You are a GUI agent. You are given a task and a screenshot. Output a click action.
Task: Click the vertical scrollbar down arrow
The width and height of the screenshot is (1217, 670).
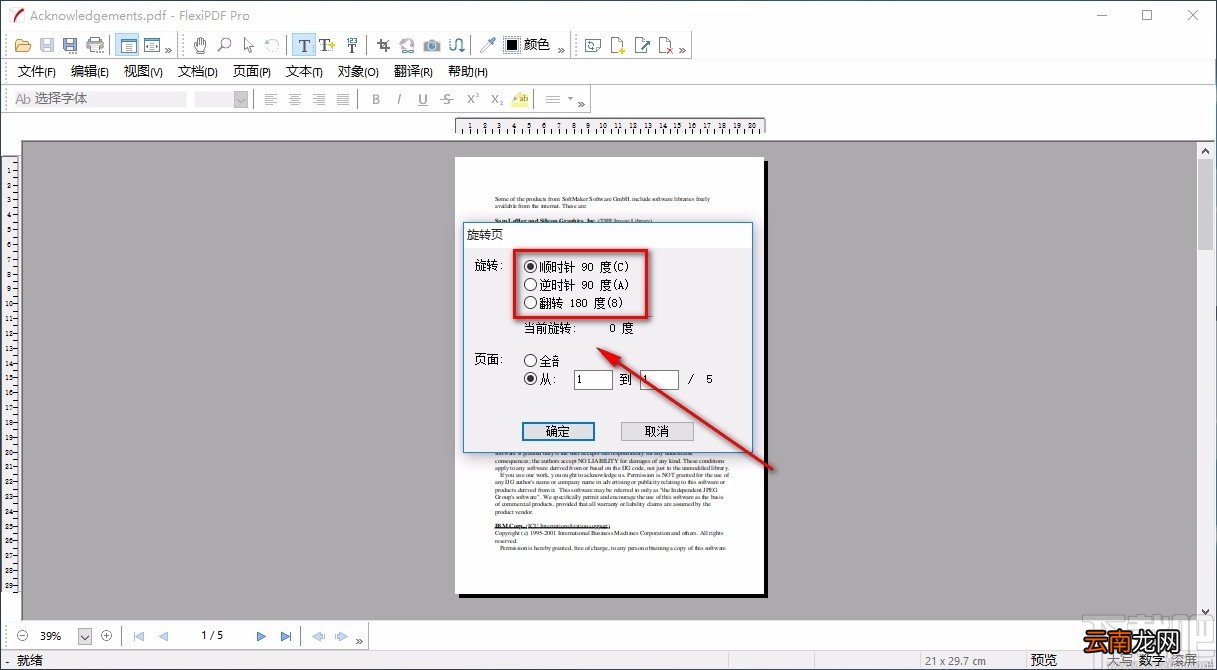(x=1206, y=610)
